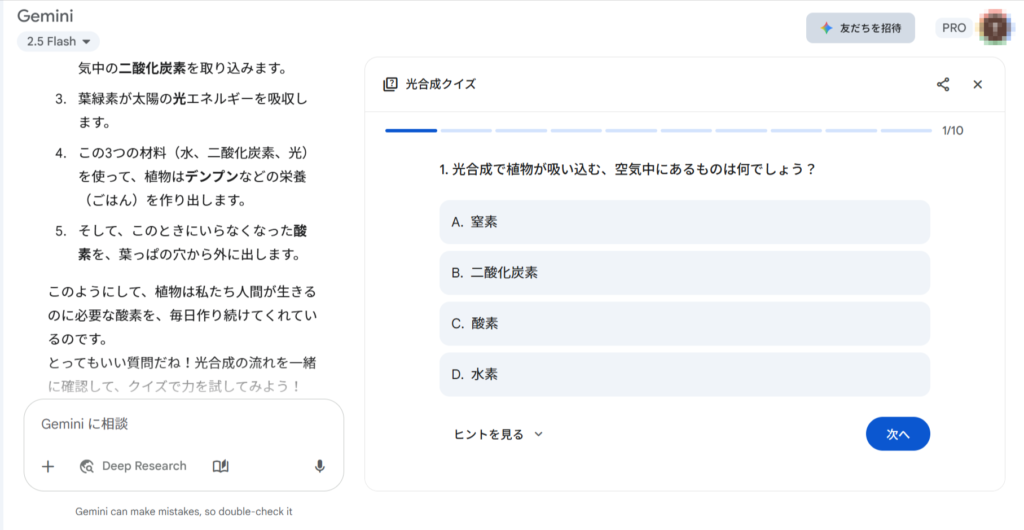Click the 友だちを招待 invite button
This screenshot has height=530, width=1024.
(860, 28)
